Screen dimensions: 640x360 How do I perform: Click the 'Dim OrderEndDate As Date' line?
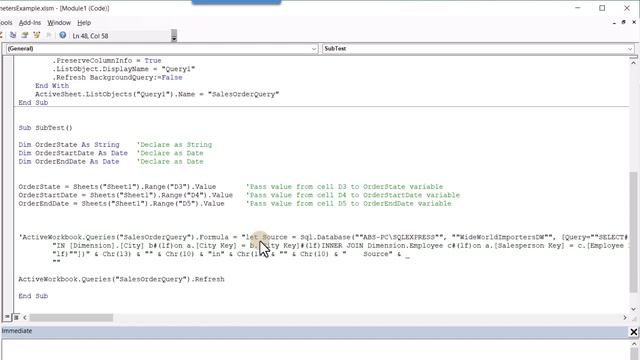coord(69,162)
